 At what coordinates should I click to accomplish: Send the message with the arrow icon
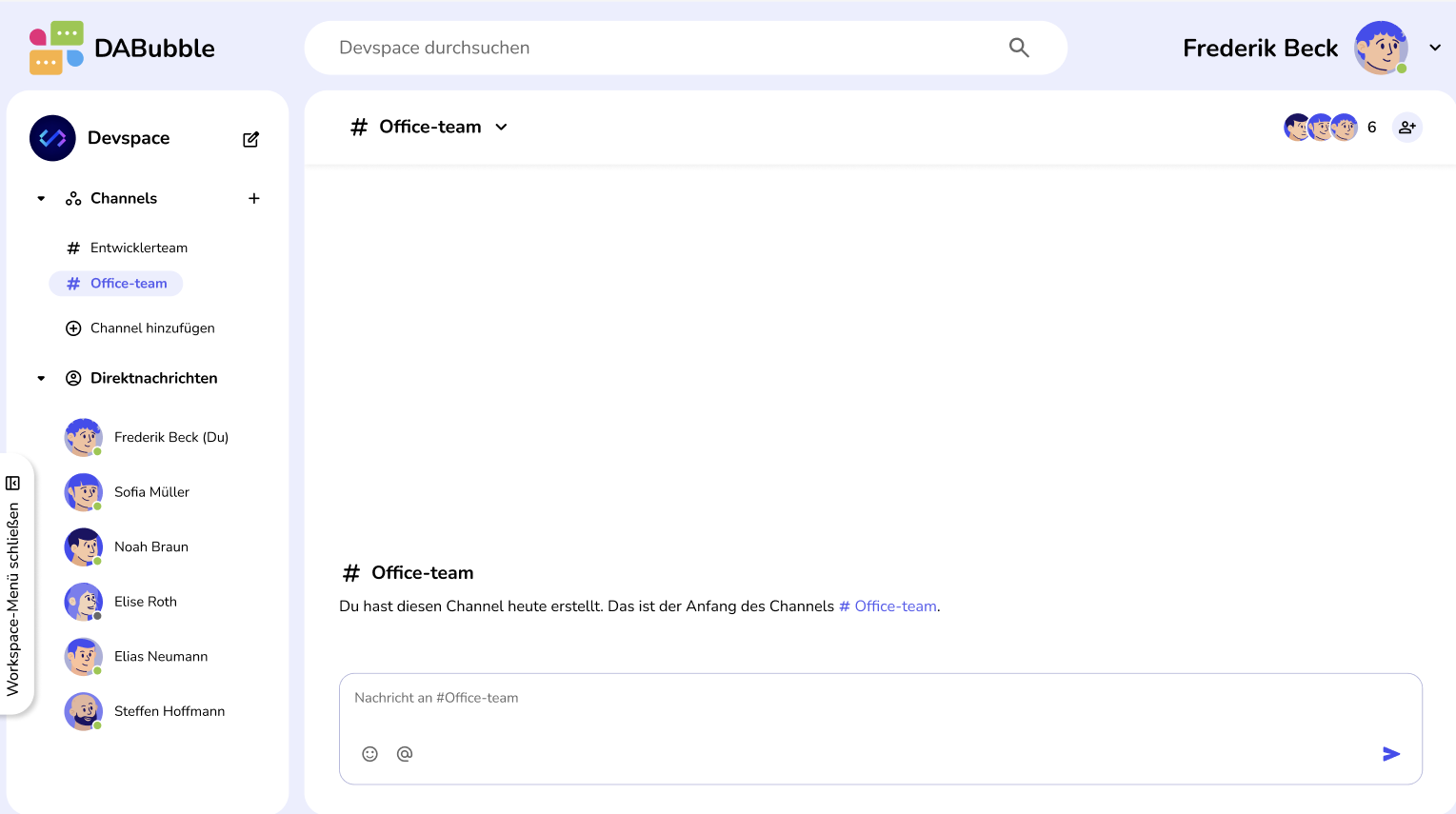click(1390, 754)
